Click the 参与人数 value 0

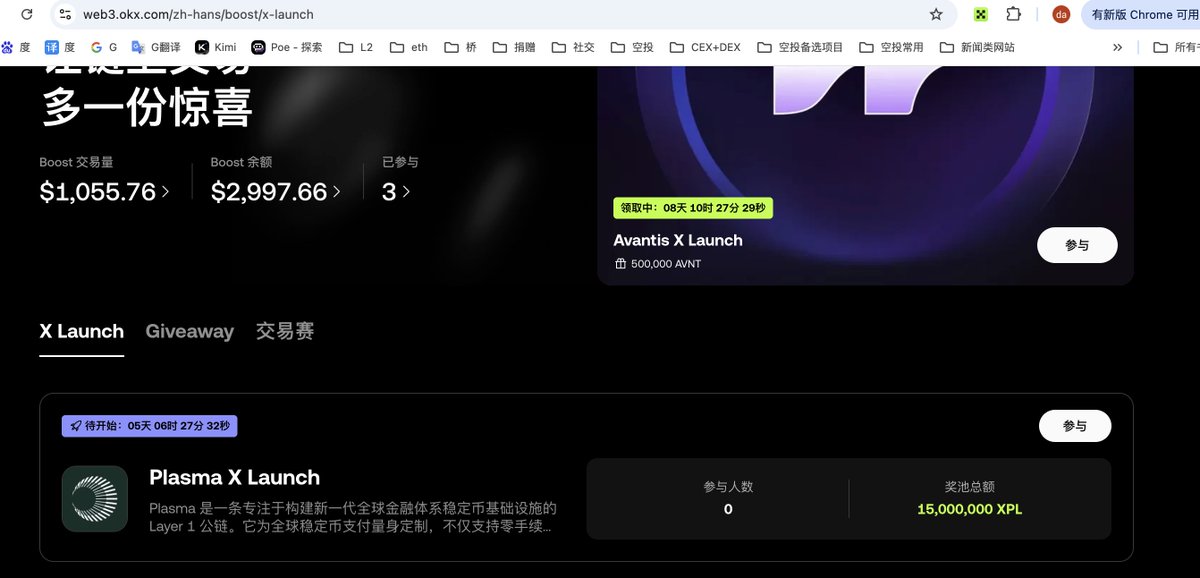pos(728,509)
